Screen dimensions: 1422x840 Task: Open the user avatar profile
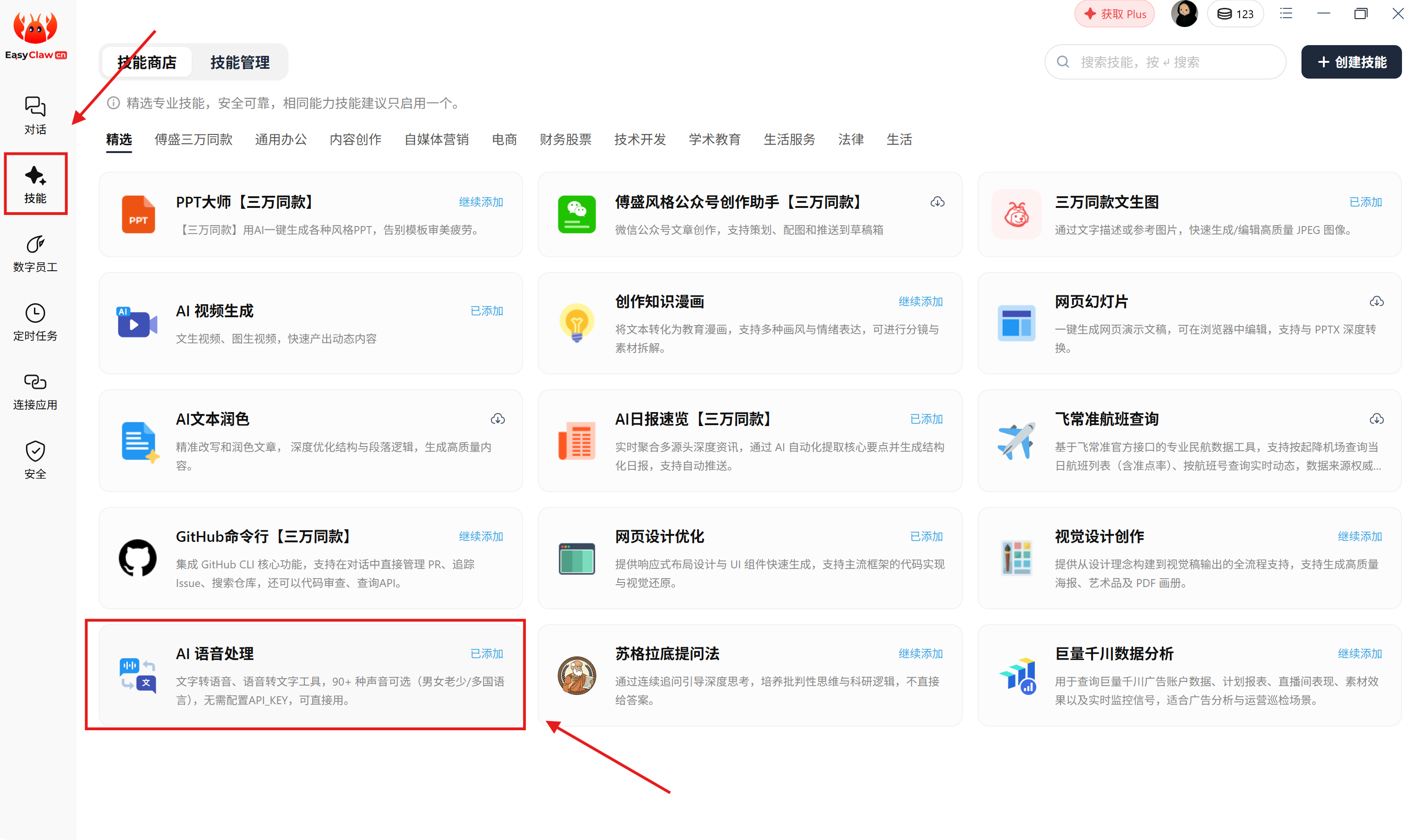[1184, 13]
